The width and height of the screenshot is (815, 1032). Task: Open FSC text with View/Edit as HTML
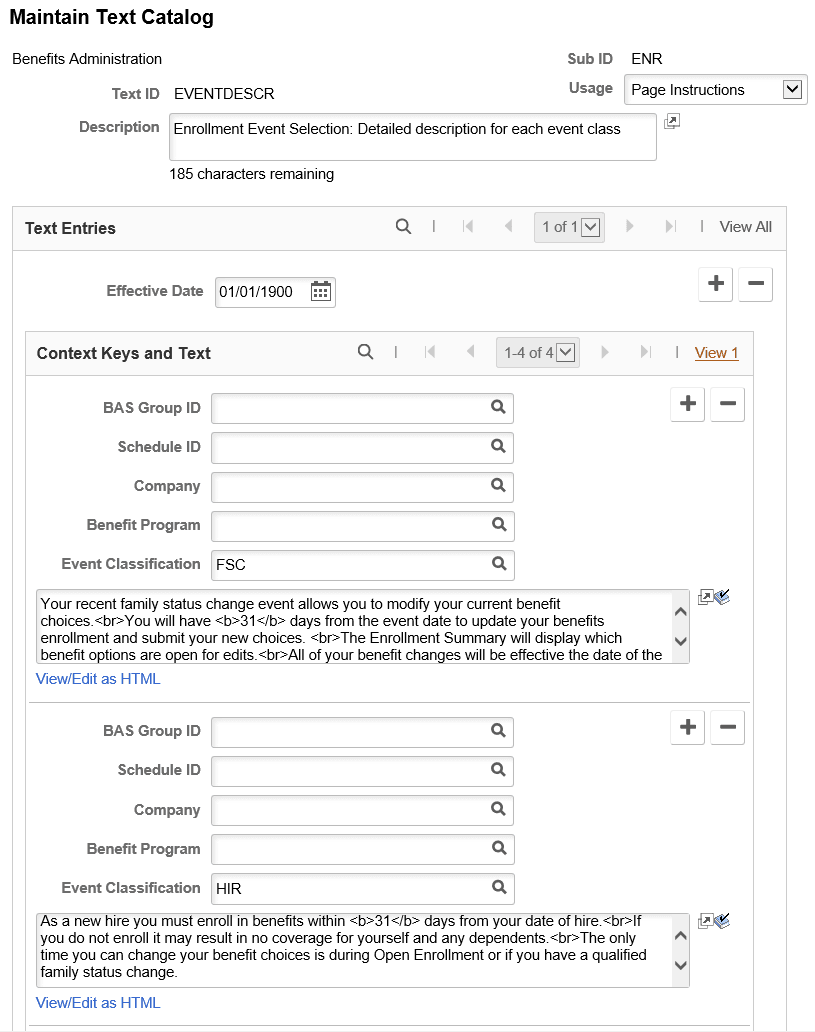[97, 678]
